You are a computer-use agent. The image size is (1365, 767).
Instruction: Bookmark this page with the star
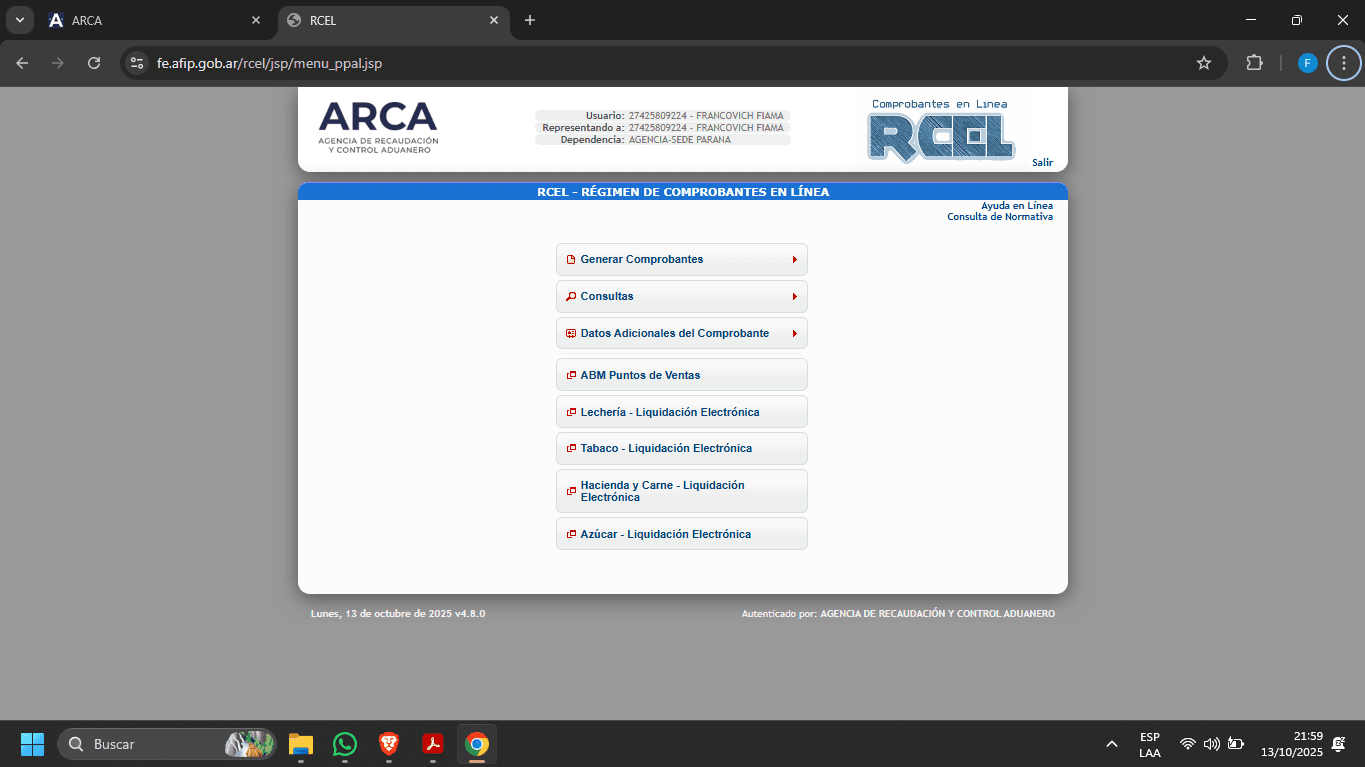(x=1204, y=63)
